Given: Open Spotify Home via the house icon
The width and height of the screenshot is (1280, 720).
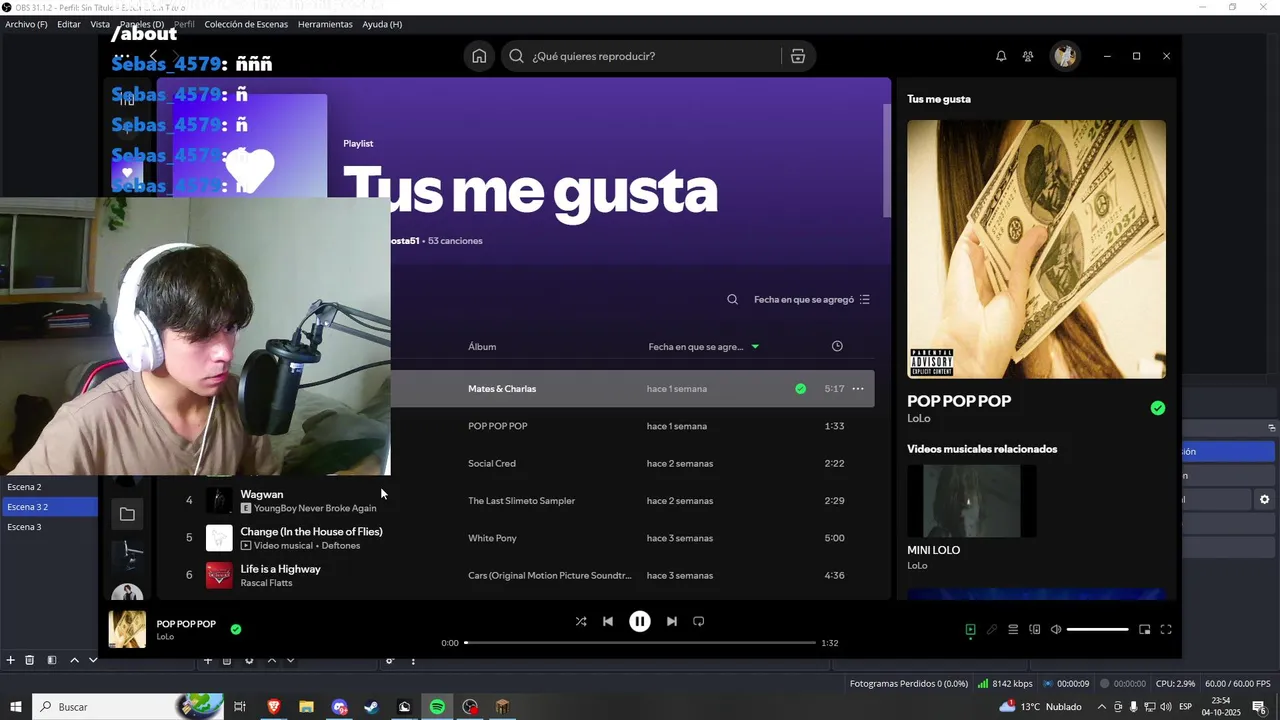Looking at the screenshot, I should 479,56.
